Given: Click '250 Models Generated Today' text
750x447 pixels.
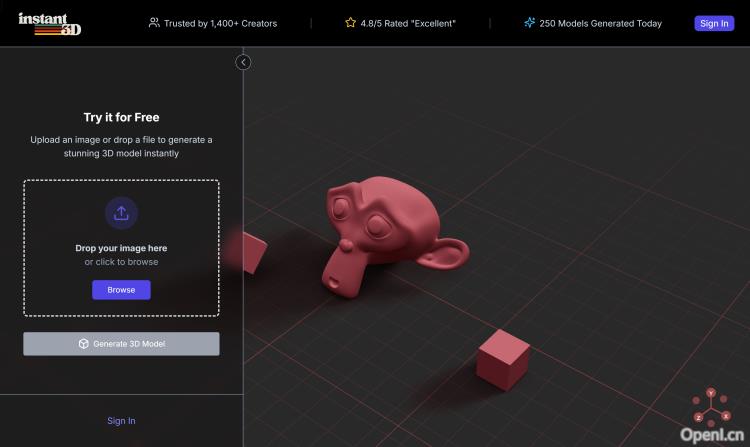Looking at the screenshot, I should coord(600,23).
